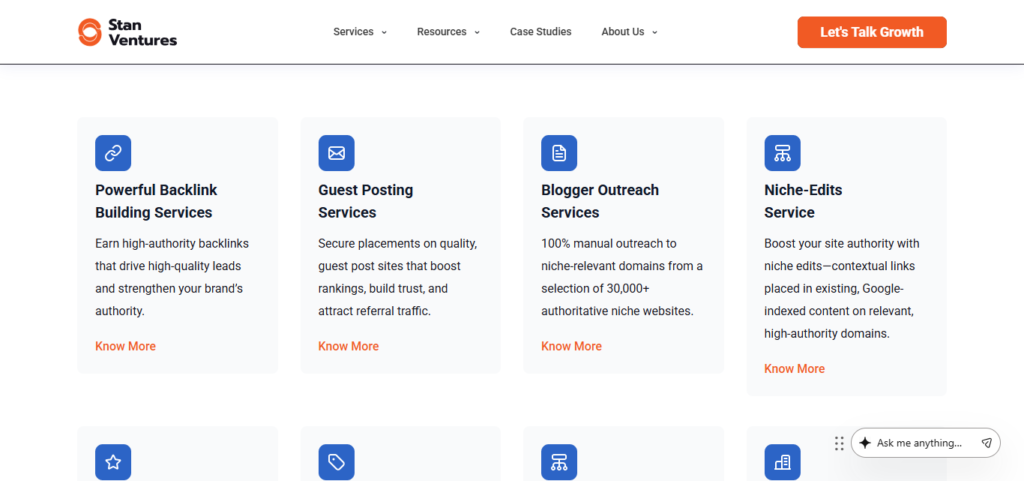The width and height of the screenshot is (1024, 481).
Task: Expand the Services dropdown menu
Action: point(359,32)
